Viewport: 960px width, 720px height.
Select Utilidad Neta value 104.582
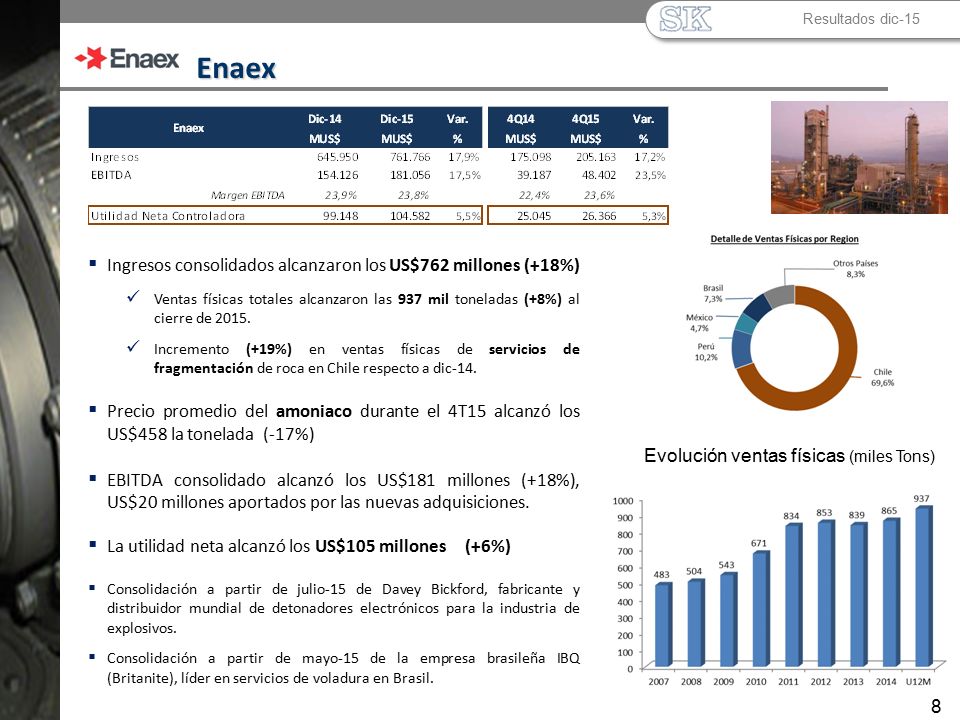(x=410, y=216)
